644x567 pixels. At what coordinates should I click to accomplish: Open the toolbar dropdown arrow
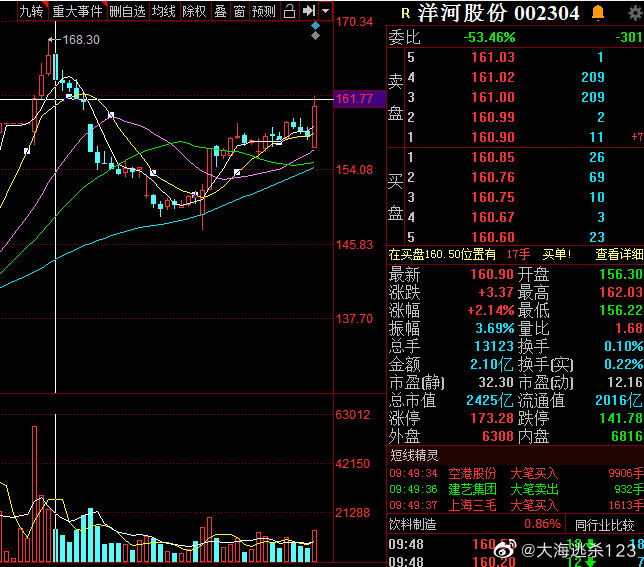tap(326, 11)
